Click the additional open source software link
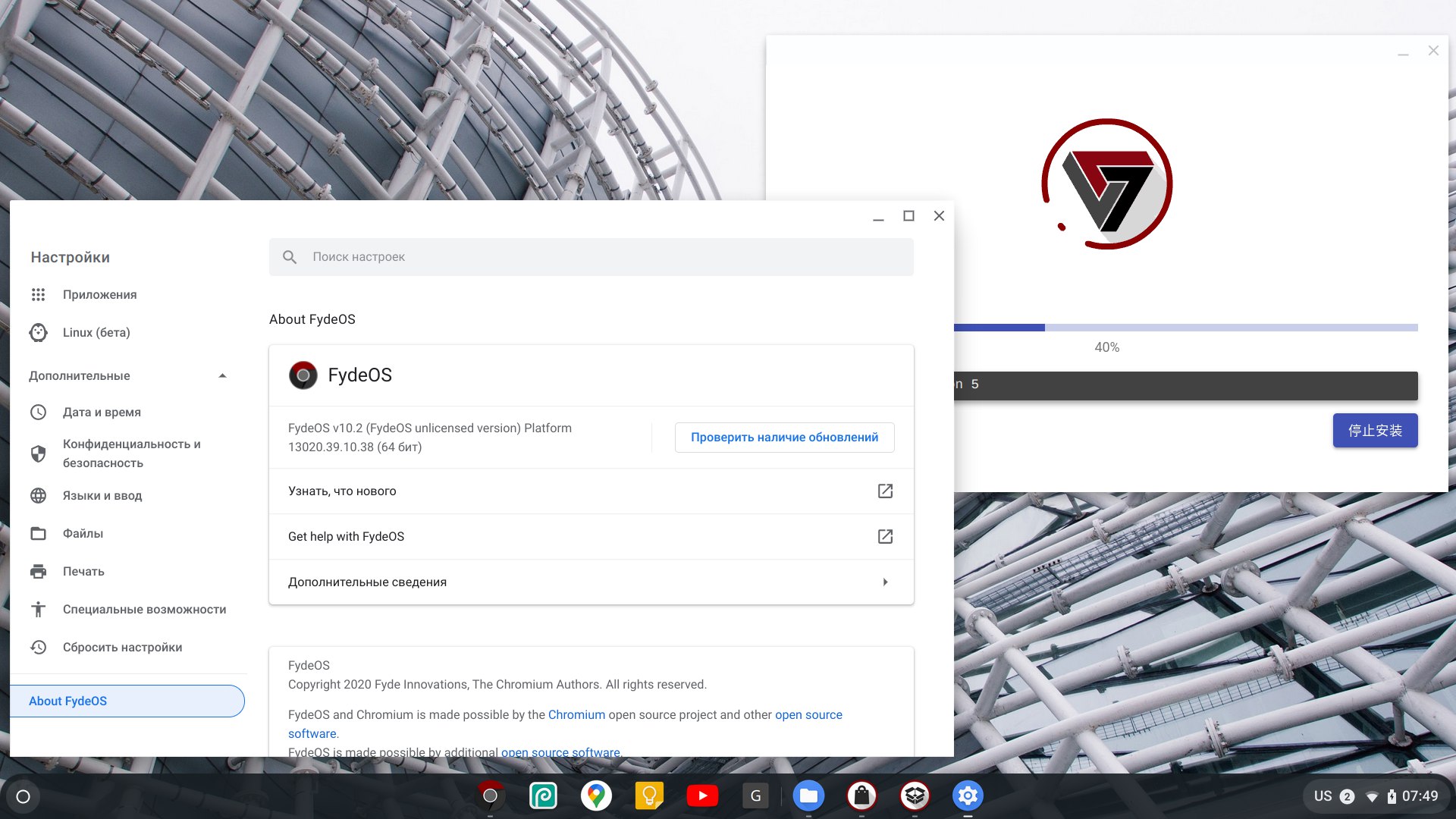The height and width of the screenshot is (819, 1456). [x=560, y=752]
